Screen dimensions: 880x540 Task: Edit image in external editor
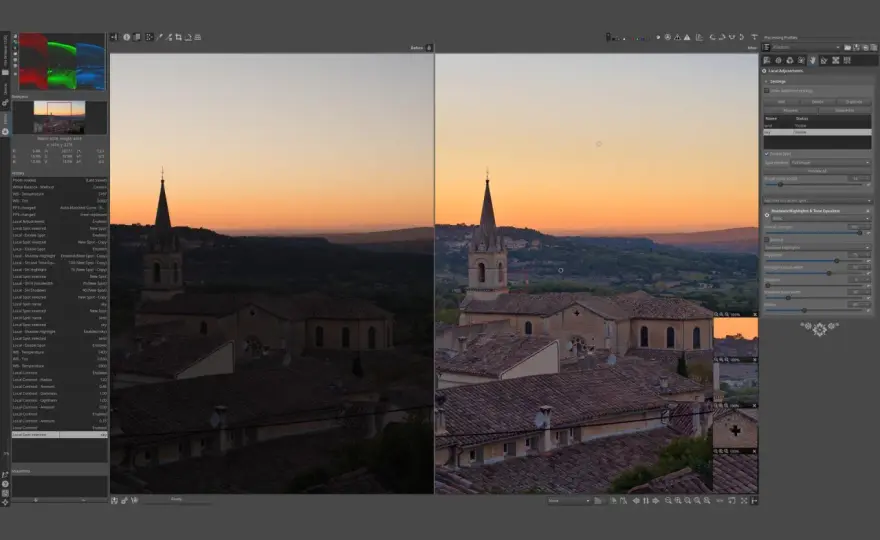pos(134,500)
